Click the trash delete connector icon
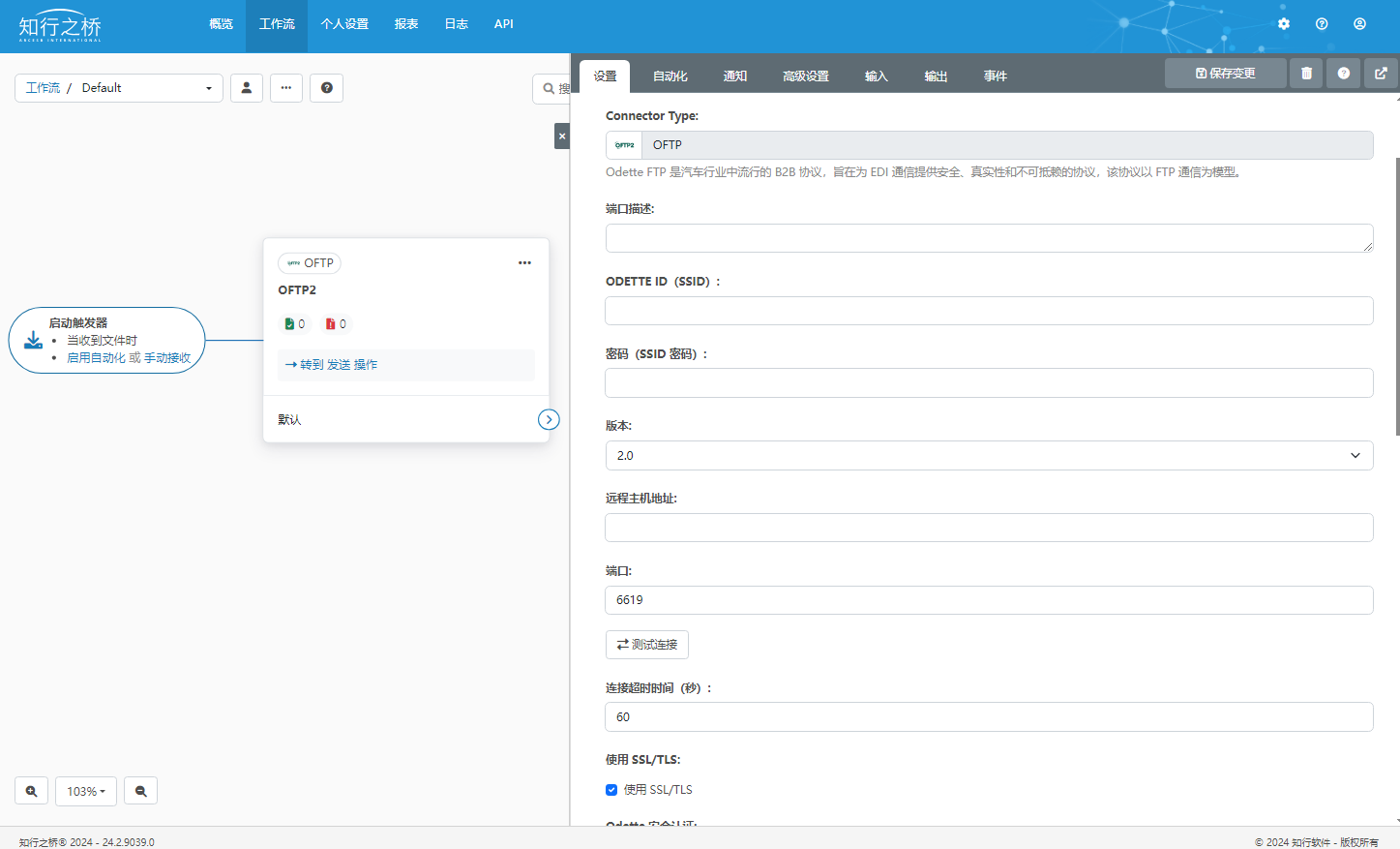The image size is (1400, 849). (1306, 74)
